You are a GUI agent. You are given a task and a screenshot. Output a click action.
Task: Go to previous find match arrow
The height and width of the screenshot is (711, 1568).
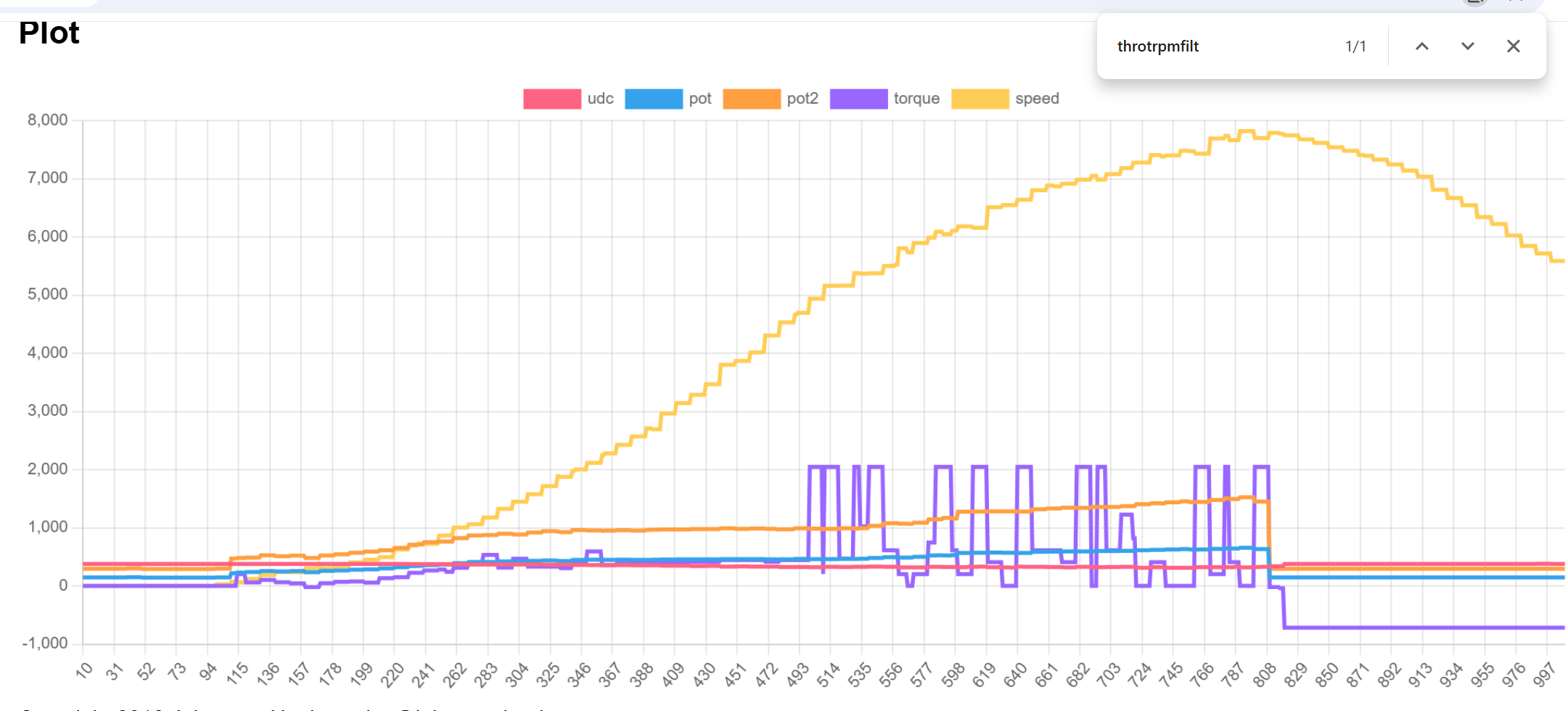(x=1421, y=46)
